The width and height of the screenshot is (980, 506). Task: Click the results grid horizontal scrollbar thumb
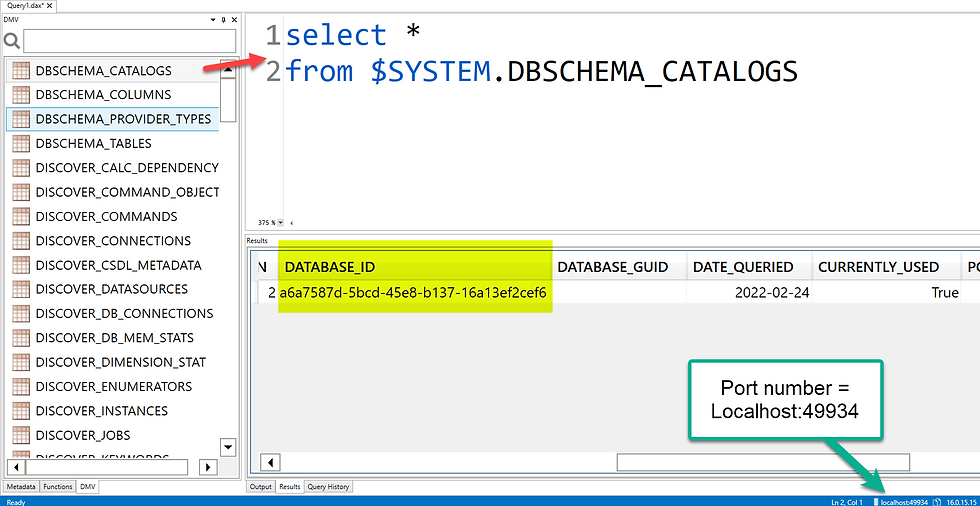click(x=763, y=462)
